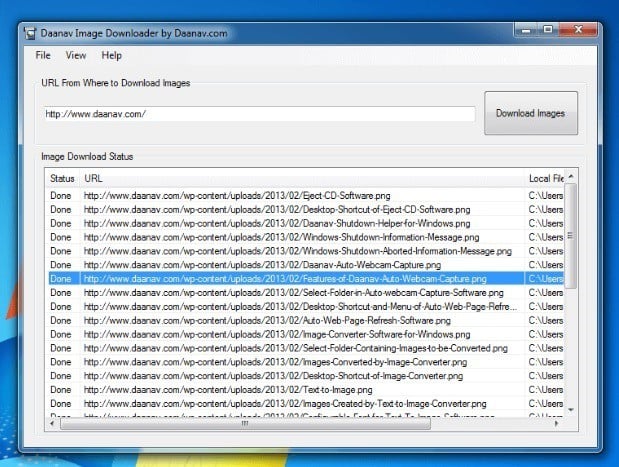
Task: Select the Select-Folder-Containing-Images-to-be-Converted.png row
Action: click(x=306, y=348)
